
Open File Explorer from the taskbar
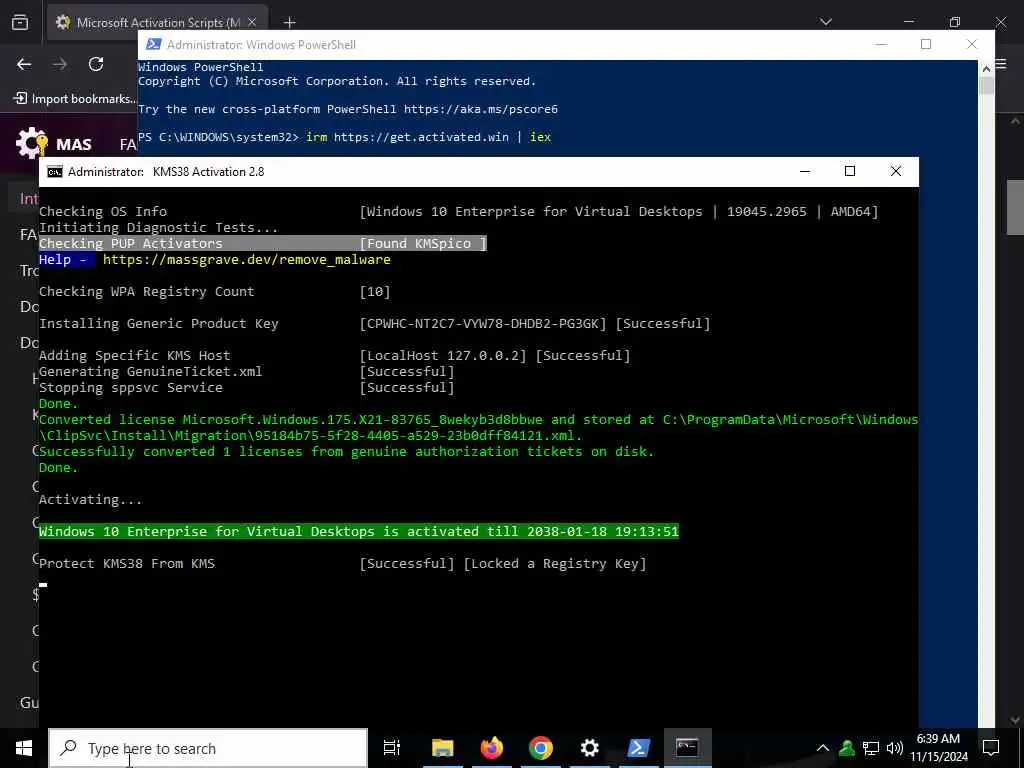tap(442, 748)
